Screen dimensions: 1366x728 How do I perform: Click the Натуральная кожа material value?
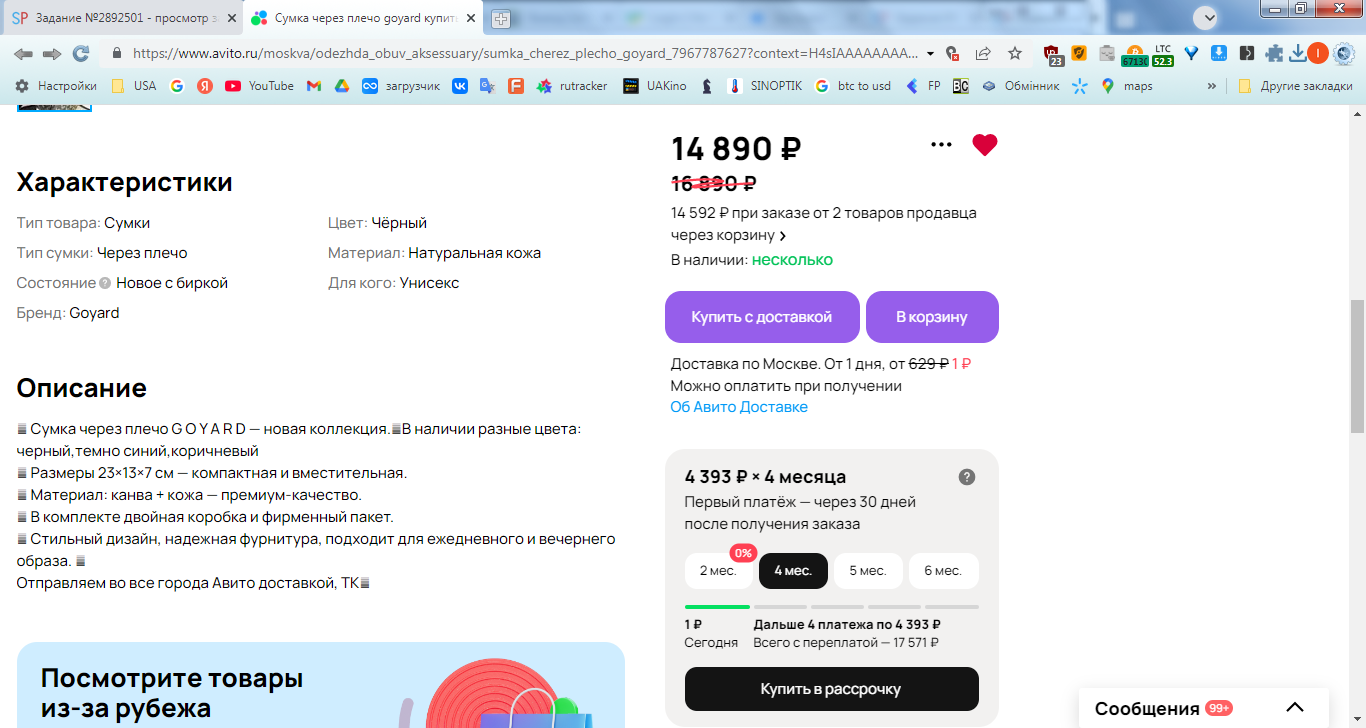(x=475, y=253)
